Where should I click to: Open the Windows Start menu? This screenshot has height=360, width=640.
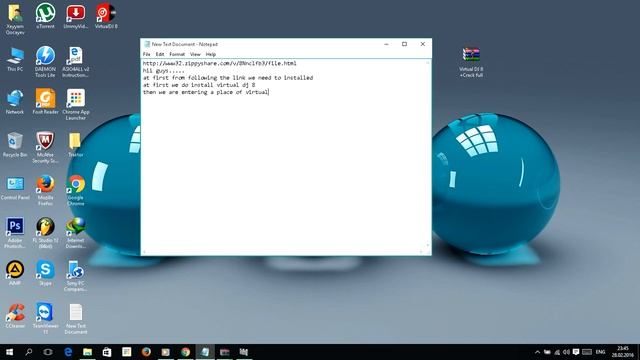tap(9, 352)
